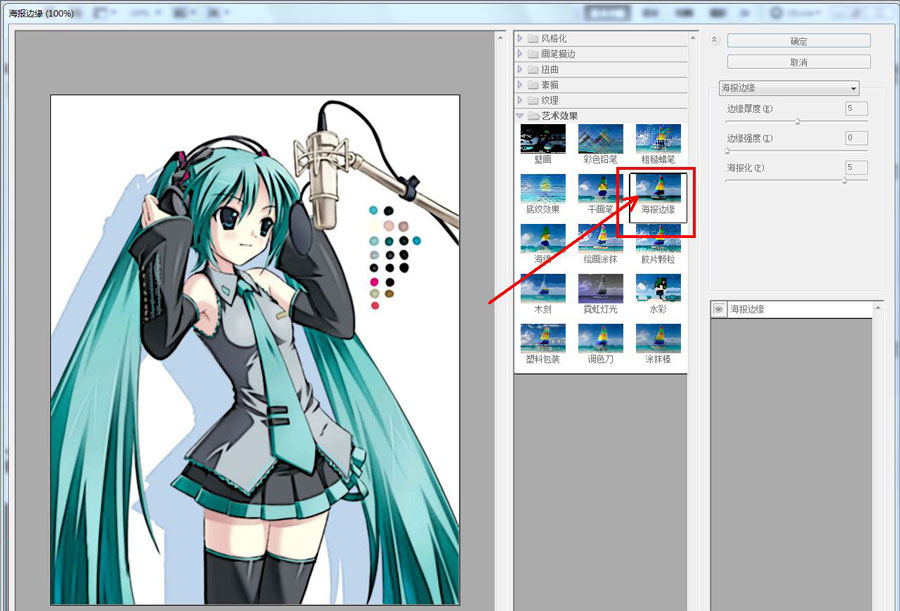
Task: Apply the 木刻 filter thumbnail
Action: pos(543,289)
